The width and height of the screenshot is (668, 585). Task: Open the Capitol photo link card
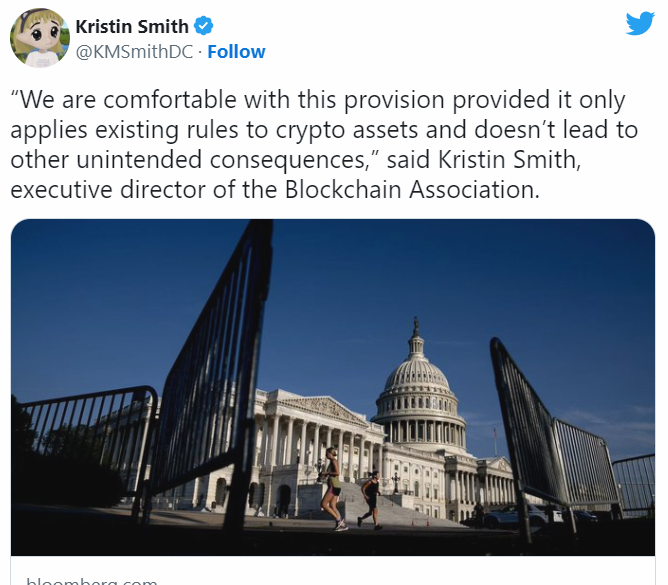tap(333, 390)
